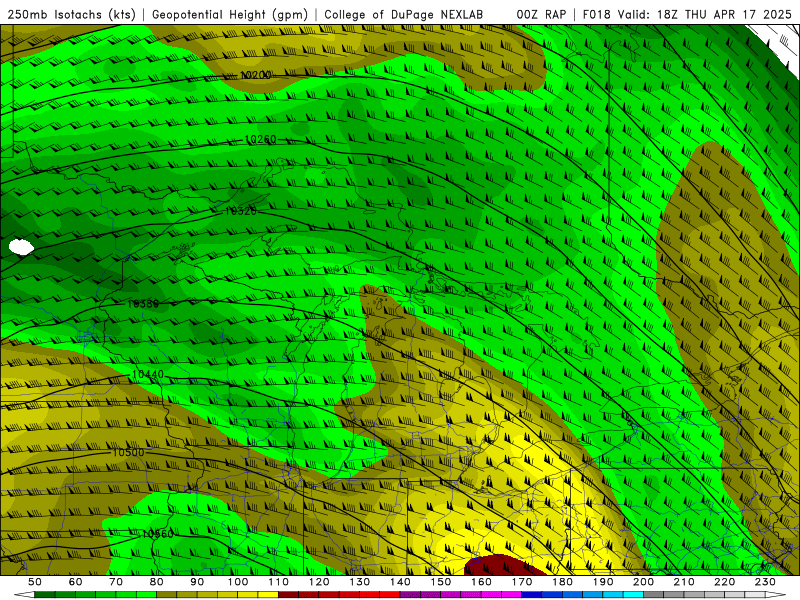Click the 10560 height contour label

click(x=158, y=534)
